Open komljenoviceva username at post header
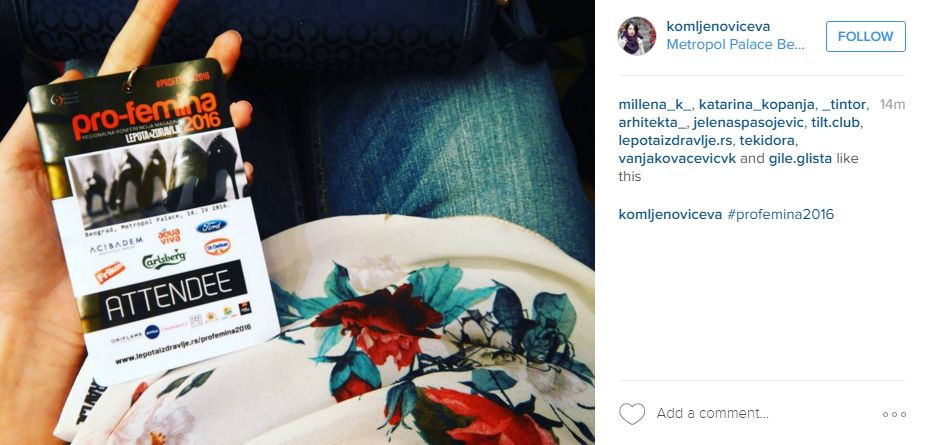Screen dimensions: 925x445 [718, 26]
